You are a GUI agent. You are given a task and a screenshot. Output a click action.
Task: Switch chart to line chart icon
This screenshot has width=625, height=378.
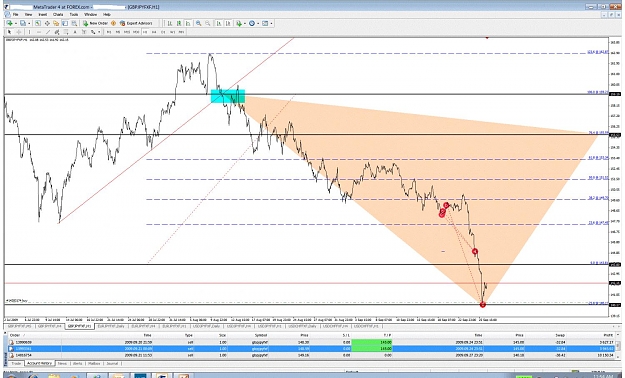pyautogui.click(x=188, y=24)
